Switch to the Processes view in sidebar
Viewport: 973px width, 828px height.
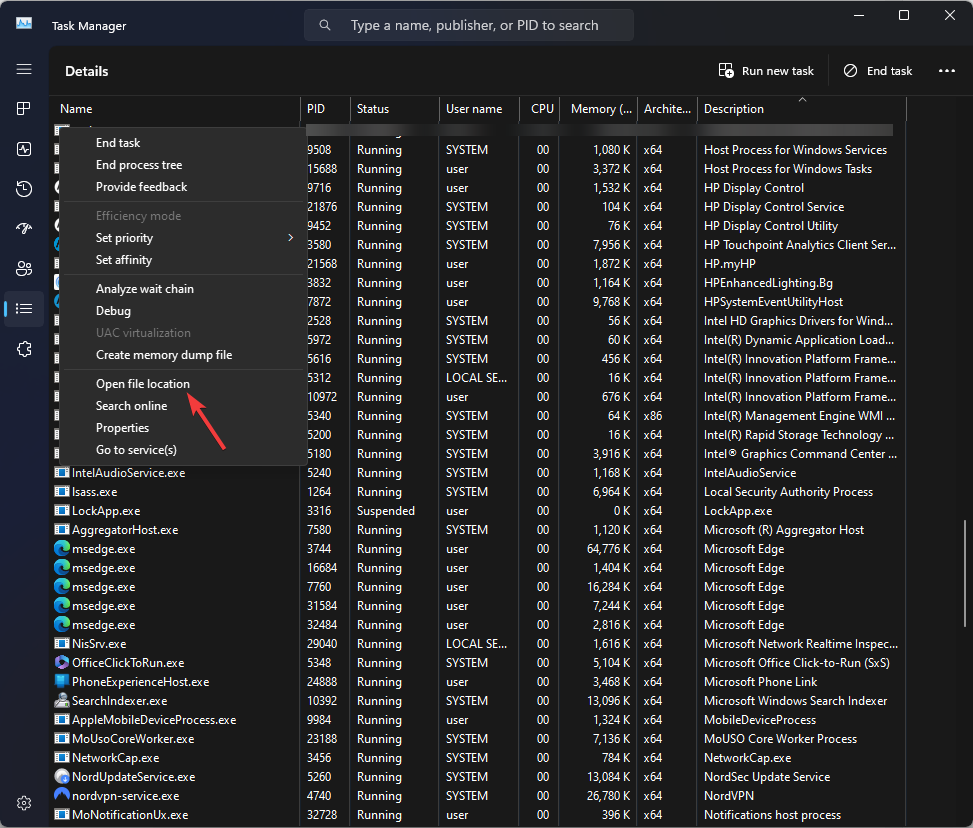click(x=24, y=108)
